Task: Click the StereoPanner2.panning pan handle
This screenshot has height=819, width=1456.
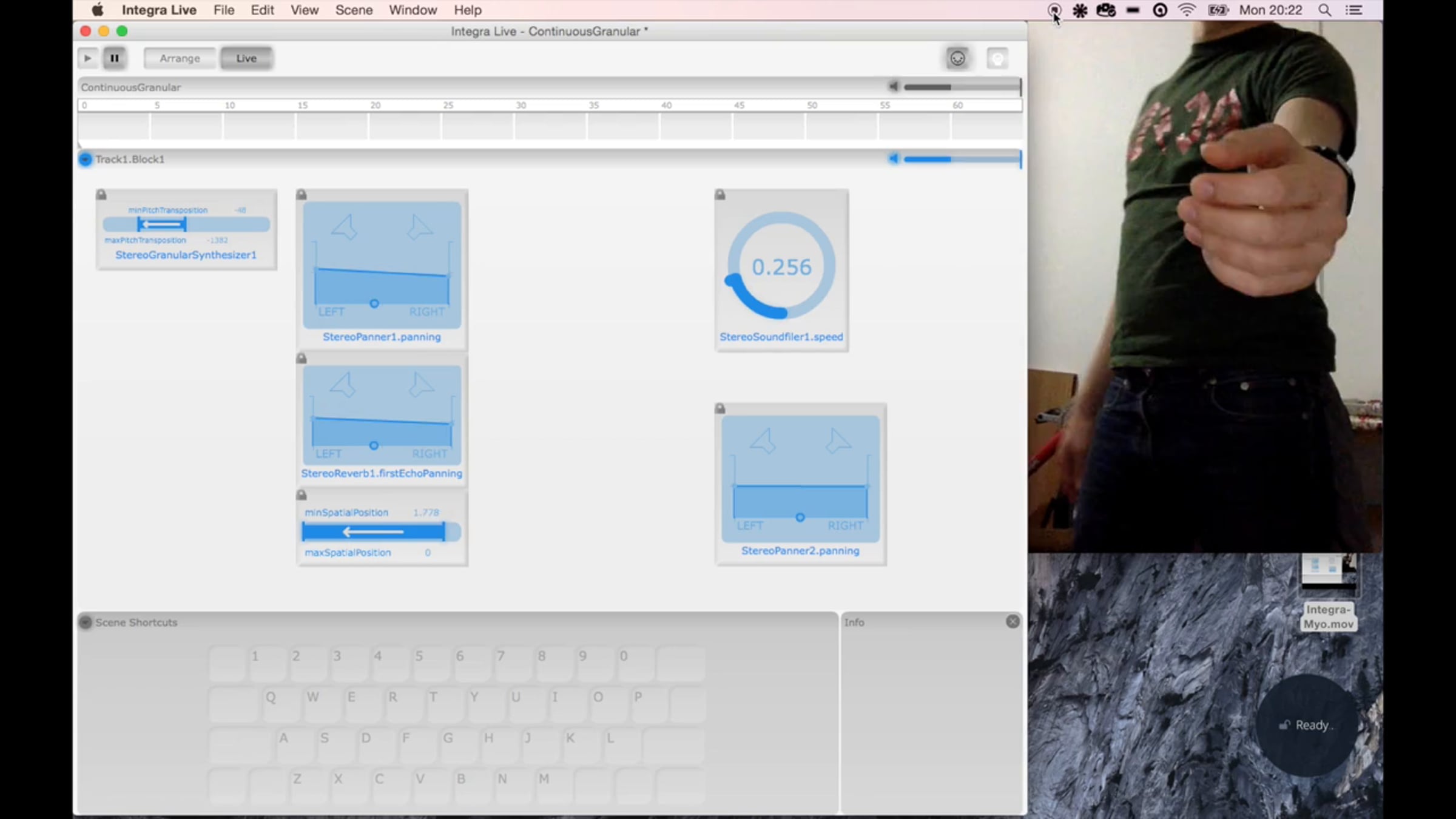Action: [800, 517]
